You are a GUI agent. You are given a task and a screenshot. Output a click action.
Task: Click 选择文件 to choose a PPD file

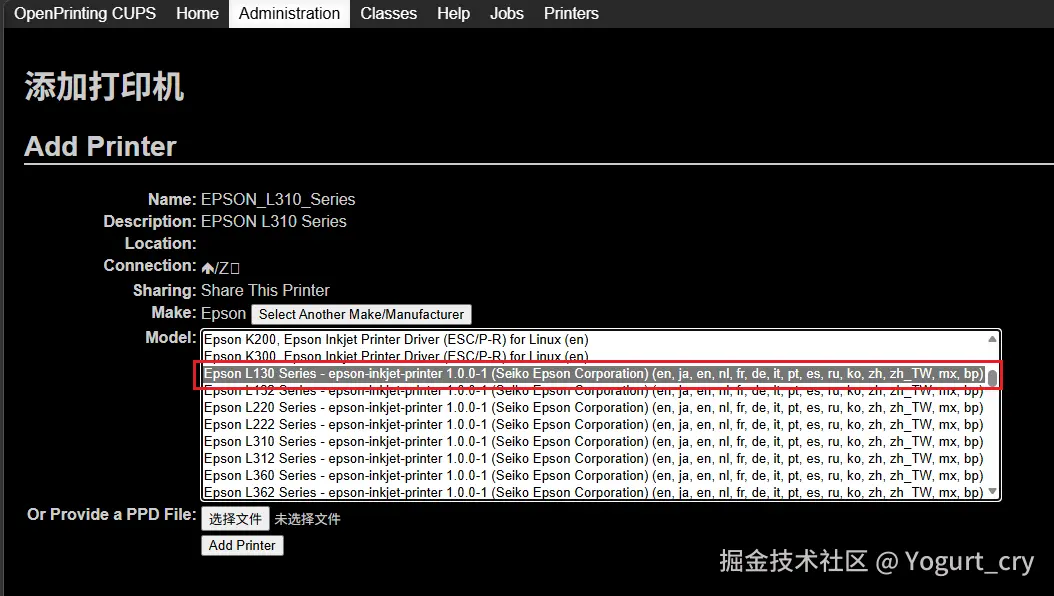pos(235,519)
